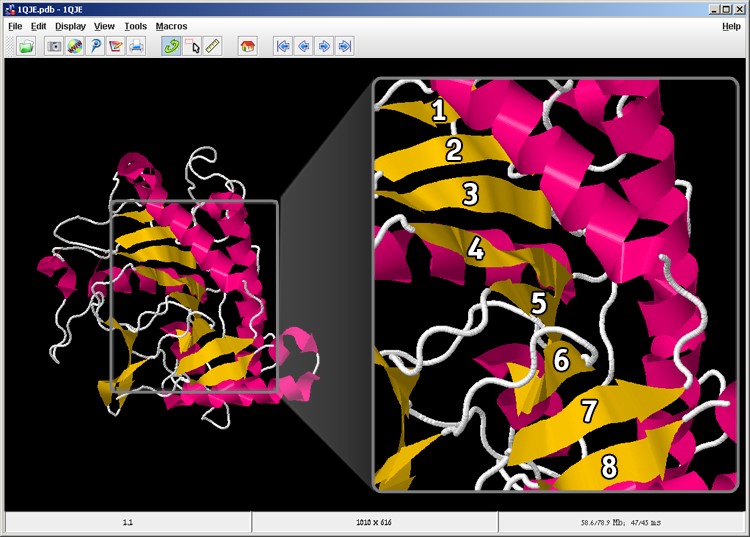Image resolution: width=750 pixels, height=537 pixels.
Task: Click the open file folder icon
Action: coord(26,46)
